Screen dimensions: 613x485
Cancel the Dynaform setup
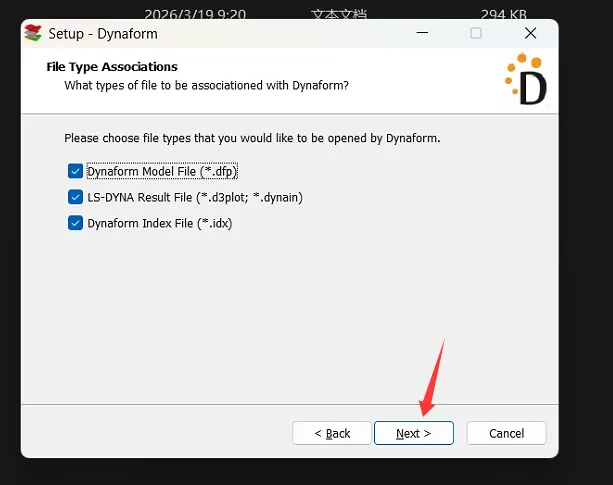(506, 433)
